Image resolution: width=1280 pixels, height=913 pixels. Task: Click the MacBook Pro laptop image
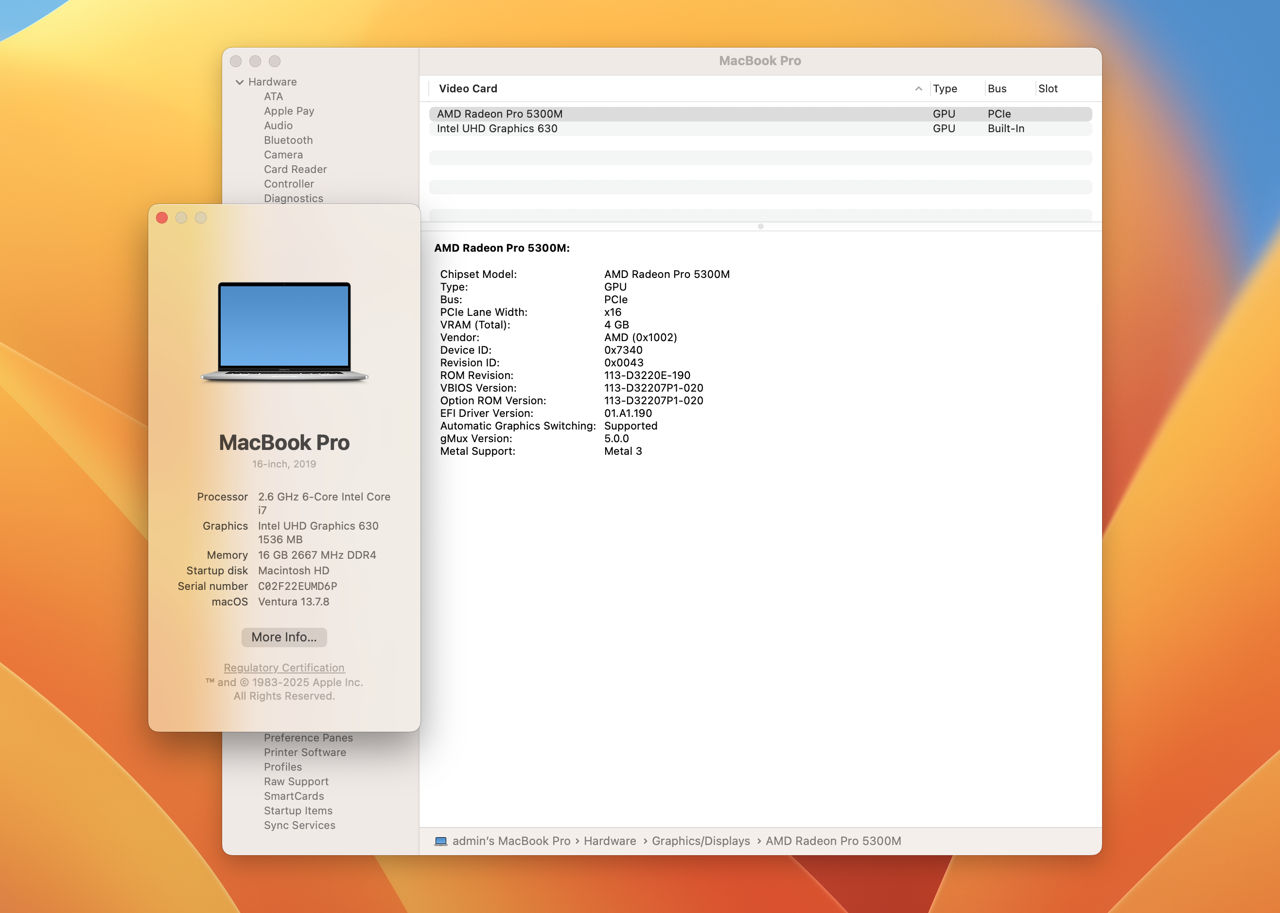coord(284,332)
